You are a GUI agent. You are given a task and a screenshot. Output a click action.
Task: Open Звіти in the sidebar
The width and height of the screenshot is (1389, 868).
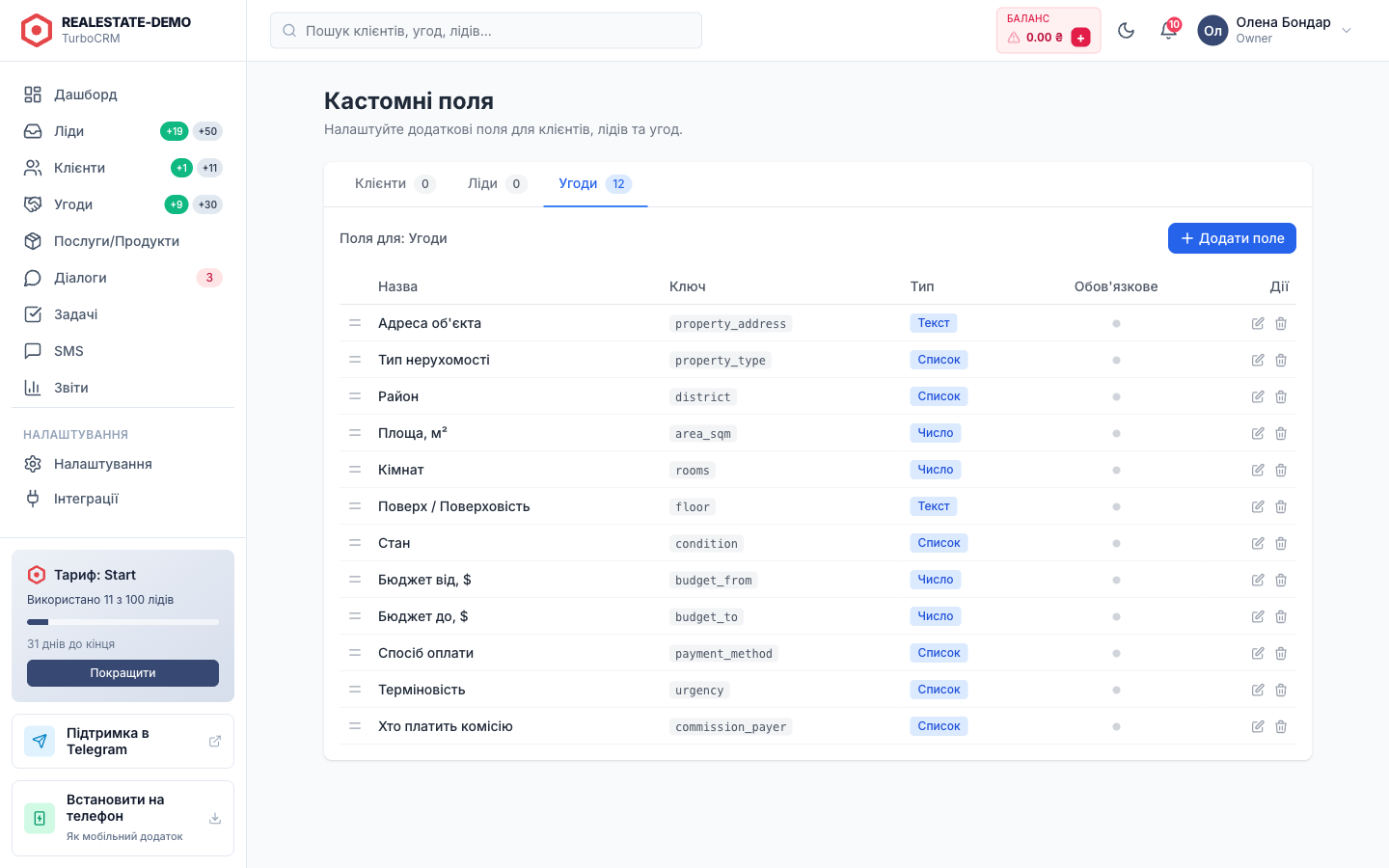coord(123,388)
